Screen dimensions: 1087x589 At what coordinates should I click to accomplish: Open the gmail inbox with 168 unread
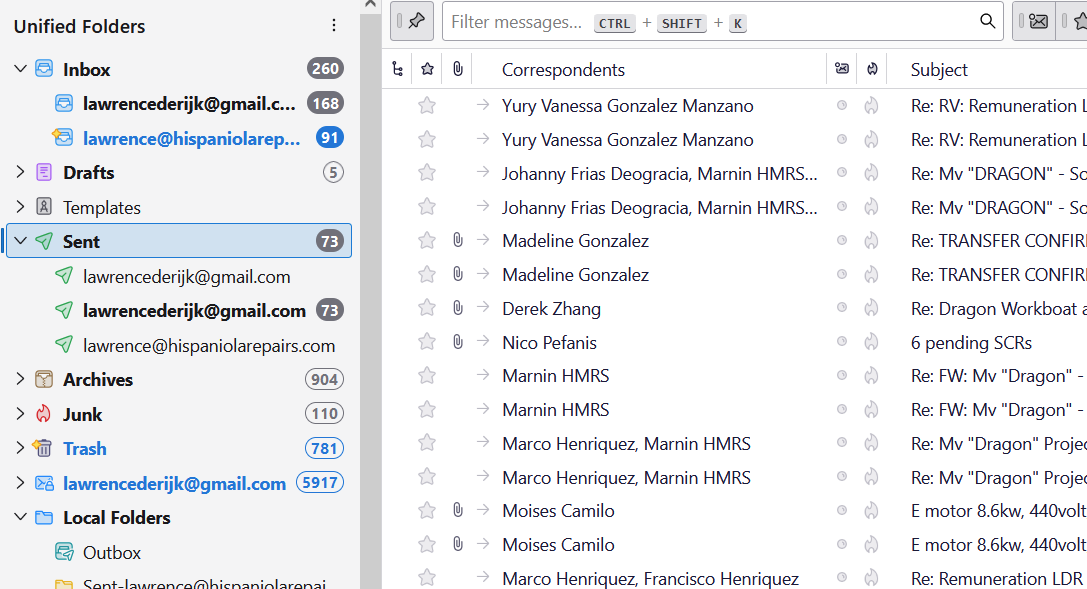179,104
